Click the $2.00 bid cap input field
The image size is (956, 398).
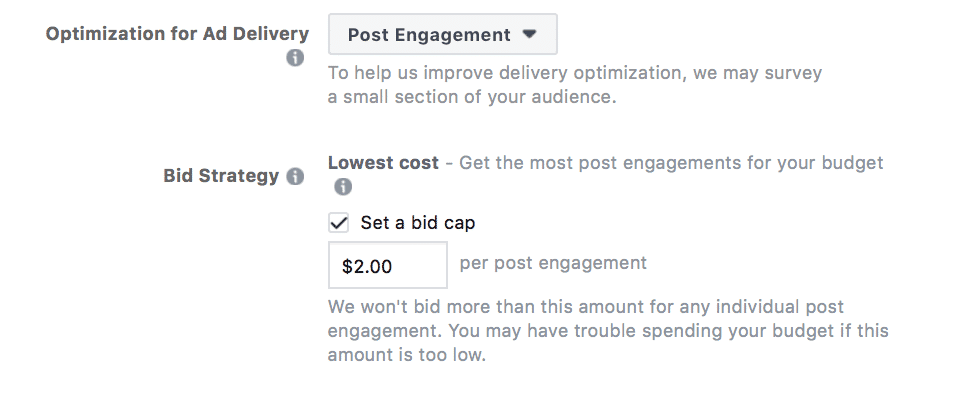point(388,265)
